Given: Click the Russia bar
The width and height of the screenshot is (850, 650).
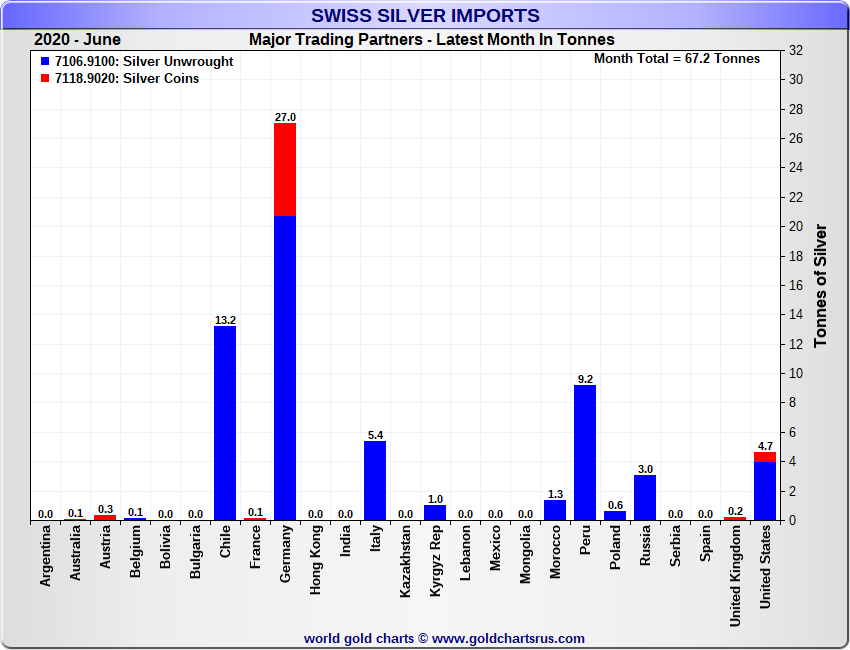Looking at the screenshot, I should point(645,497).
